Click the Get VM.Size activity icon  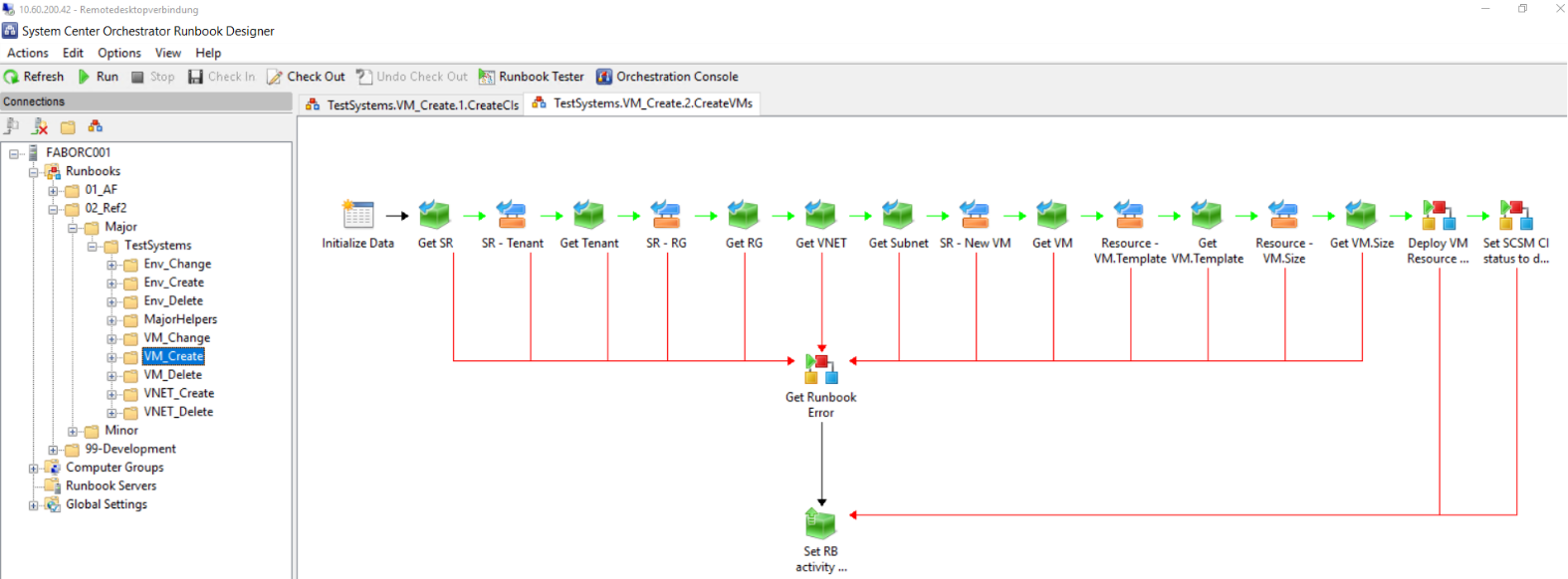pos(1361,215)
